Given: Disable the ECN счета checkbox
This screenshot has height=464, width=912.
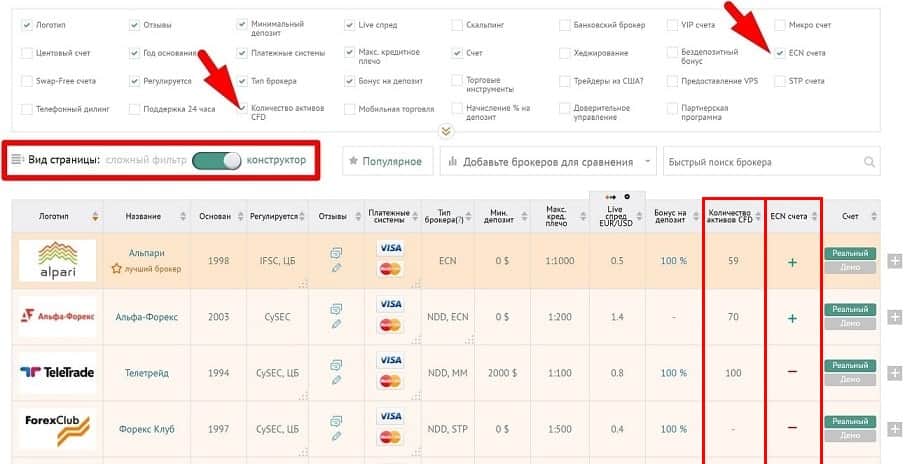Looking at the screenshot, I should pyautogui.click(x=779, y=53).
